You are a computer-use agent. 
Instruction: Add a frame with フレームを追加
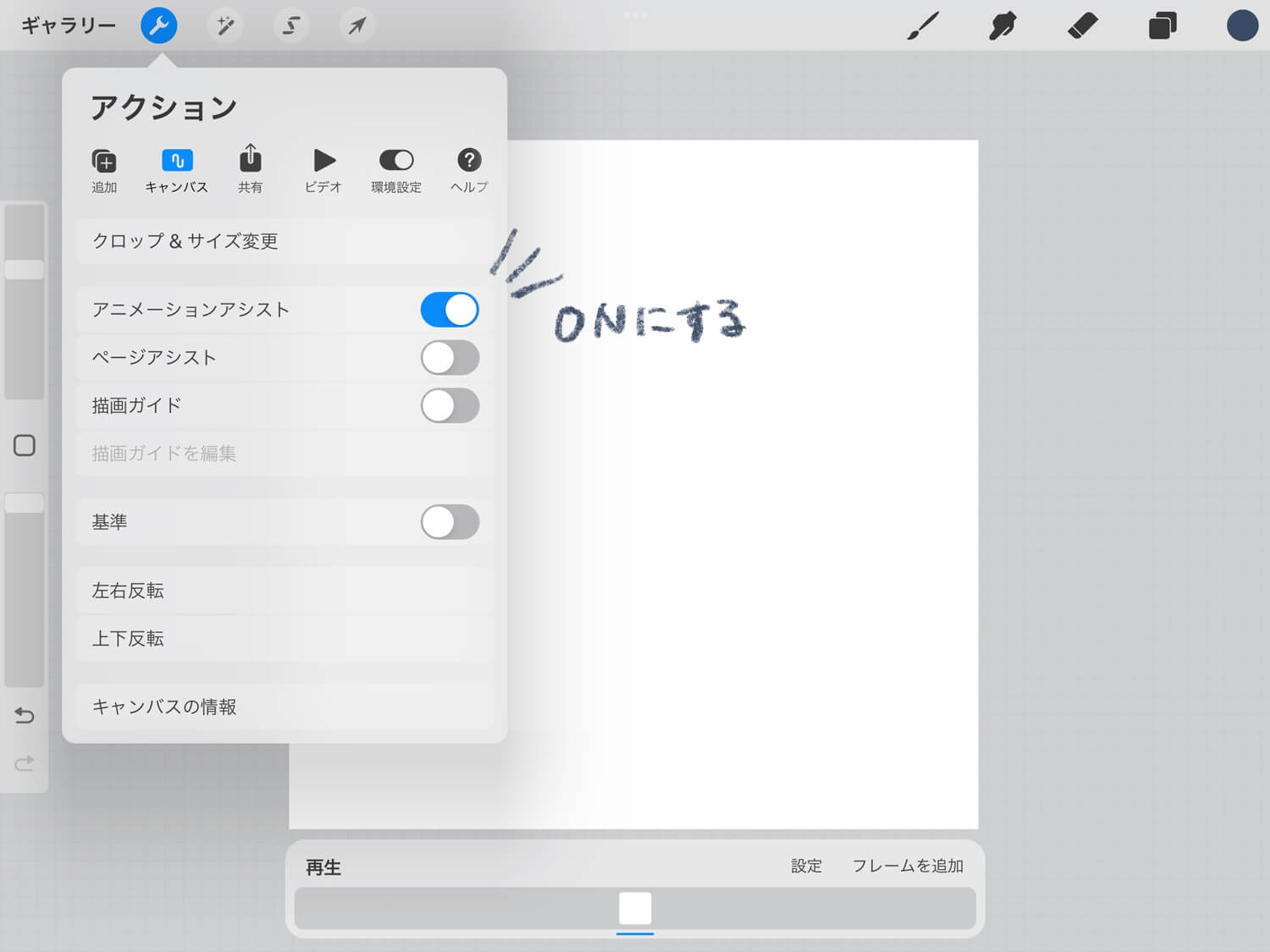pyautogui.click(x=908, y=866)
